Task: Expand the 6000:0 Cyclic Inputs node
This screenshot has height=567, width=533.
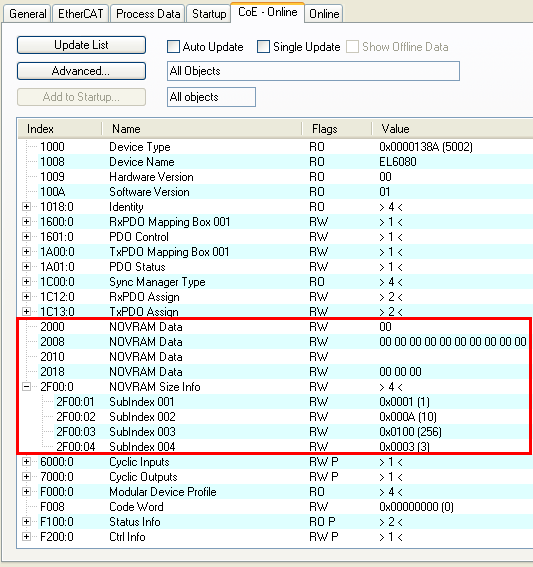Action: click(26, 462)
